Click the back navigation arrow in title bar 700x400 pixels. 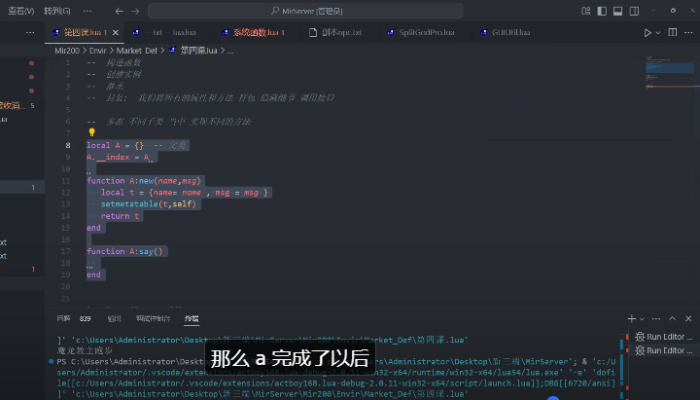pos(120,11)
